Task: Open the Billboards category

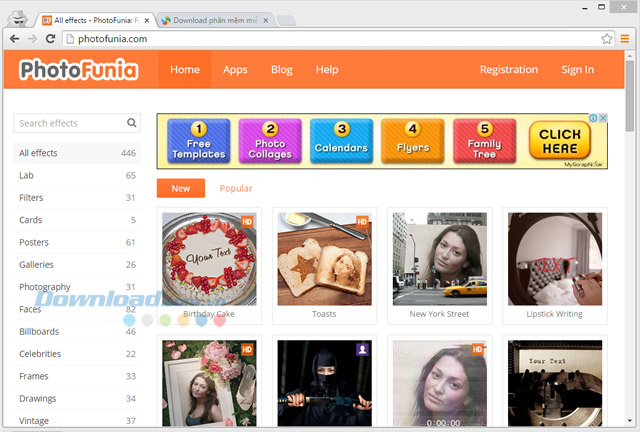Action: (77, 332)
